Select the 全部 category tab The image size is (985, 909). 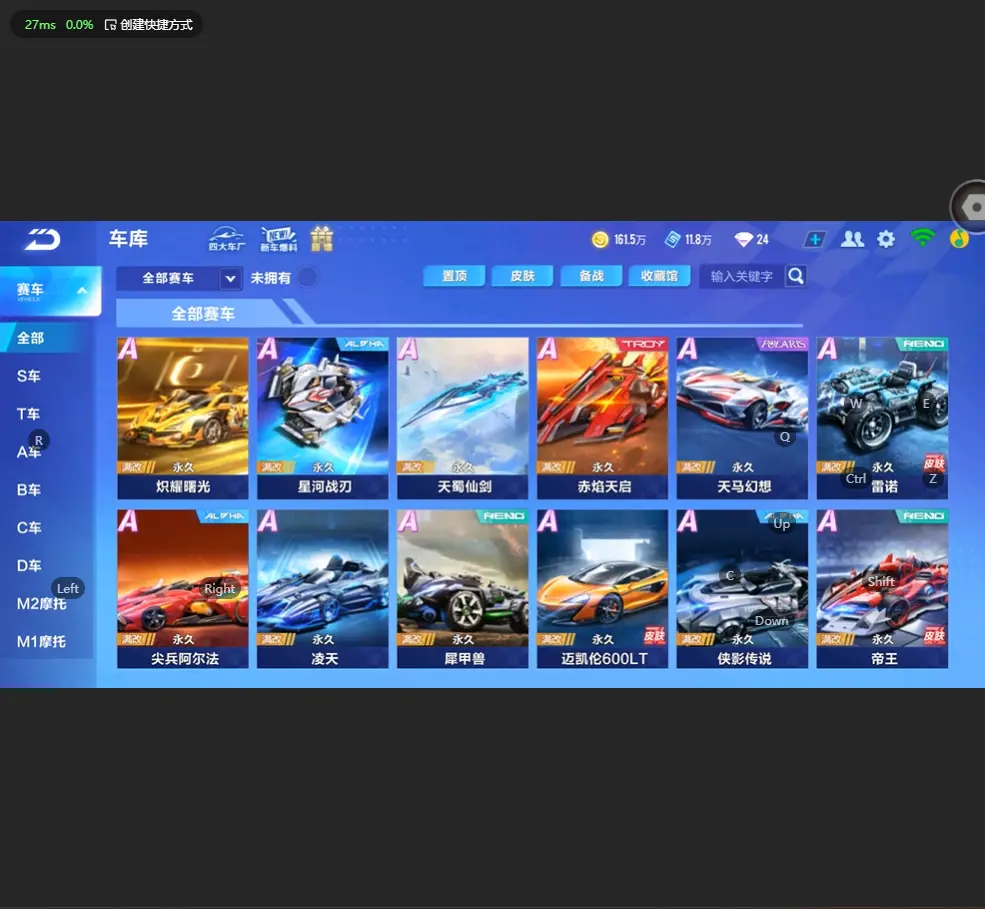47,338
